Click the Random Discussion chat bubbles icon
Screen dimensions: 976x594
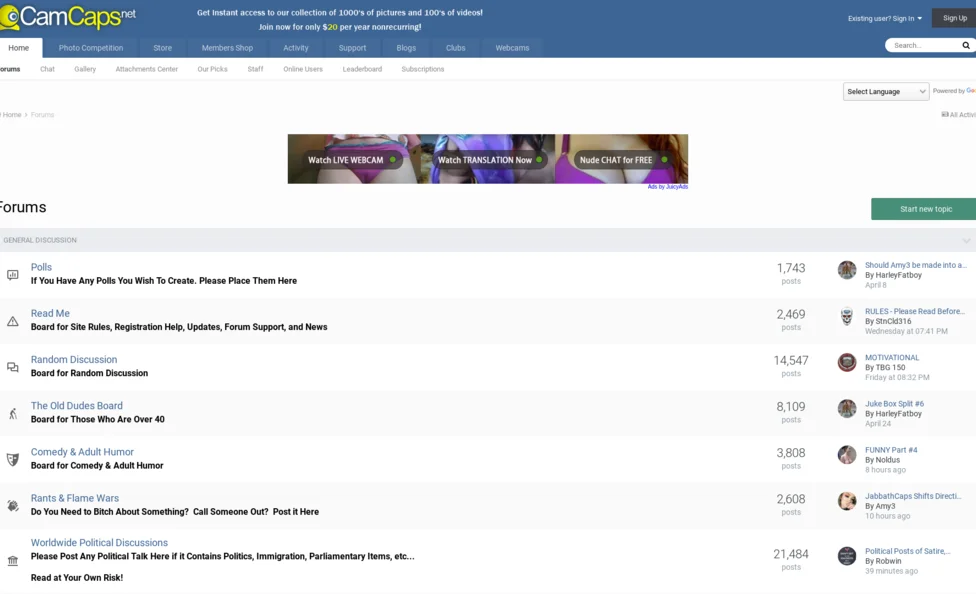[x=13, y=367]
